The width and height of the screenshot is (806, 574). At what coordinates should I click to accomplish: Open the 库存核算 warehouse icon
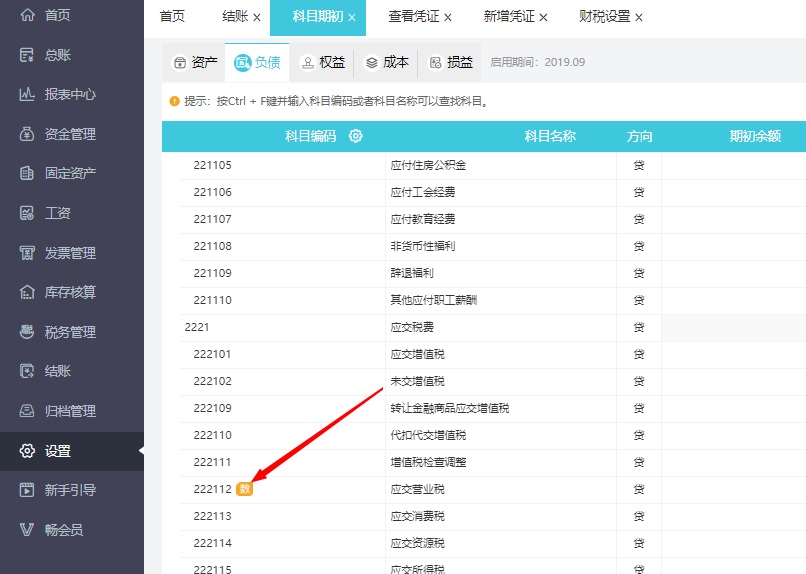point(27,292)
